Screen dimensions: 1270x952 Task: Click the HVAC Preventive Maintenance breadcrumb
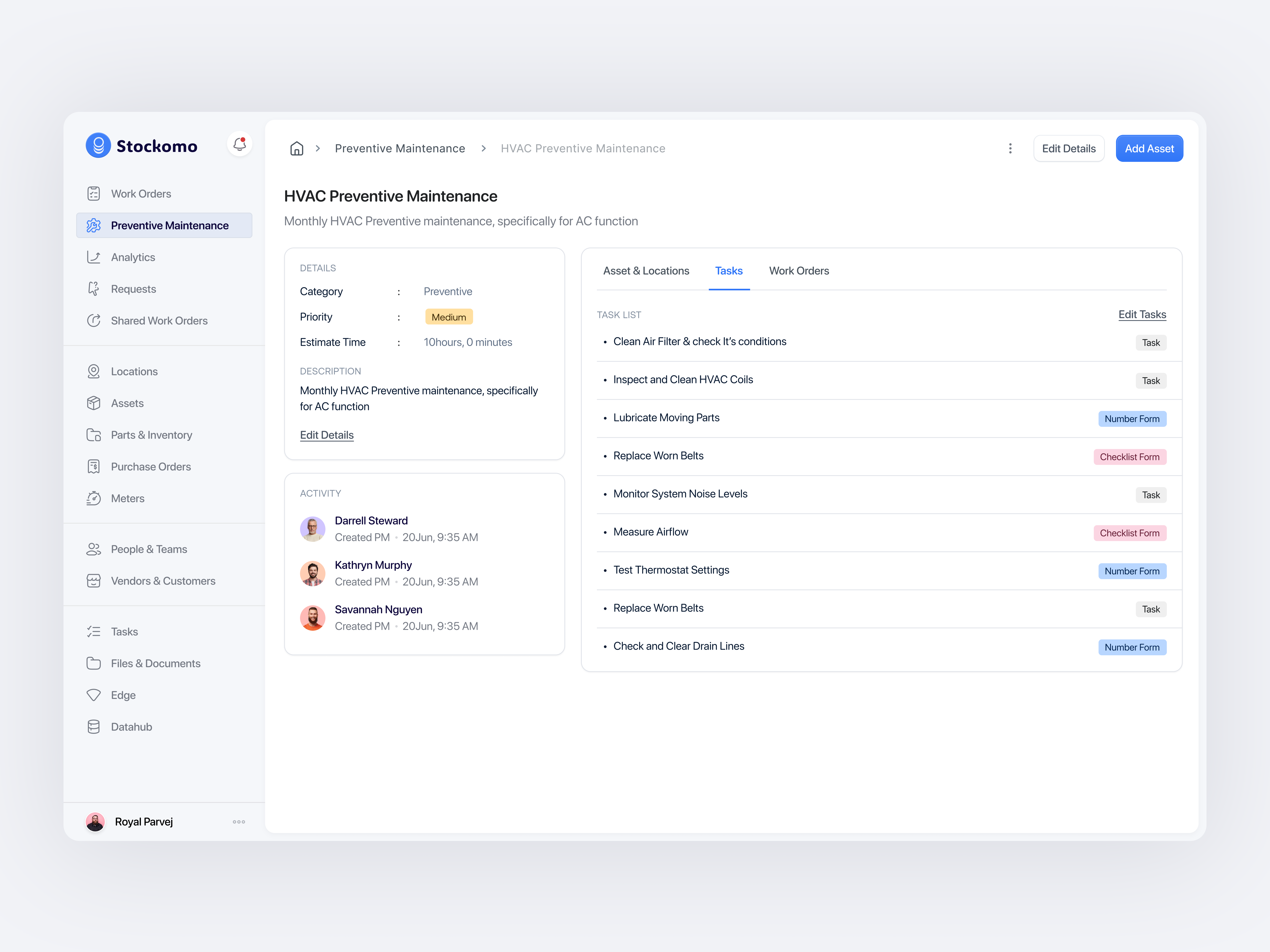[x=583, y=149]
